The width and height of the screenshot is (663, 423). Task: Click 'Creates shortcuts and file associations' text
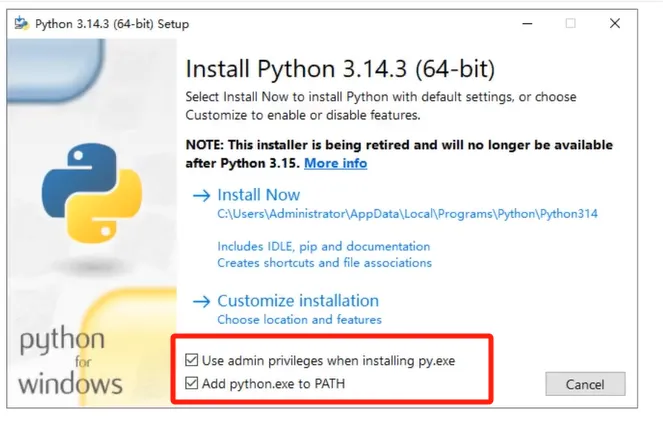point(324,263)
